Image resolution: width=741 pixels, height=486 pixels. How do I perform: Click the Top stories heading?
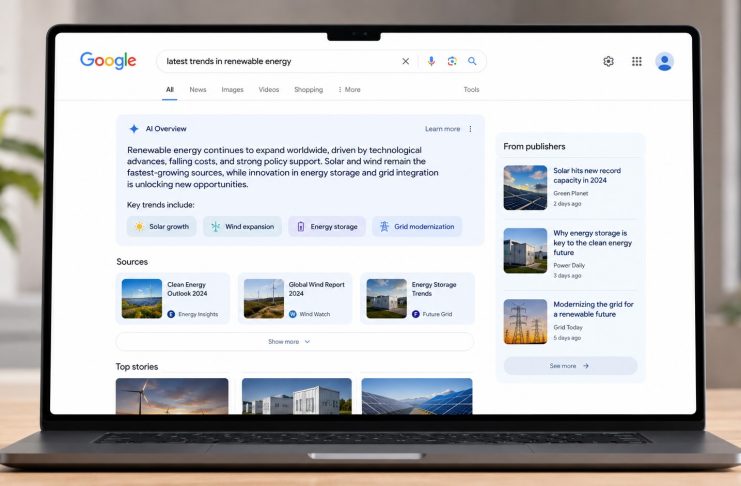[x=137, y=366]
